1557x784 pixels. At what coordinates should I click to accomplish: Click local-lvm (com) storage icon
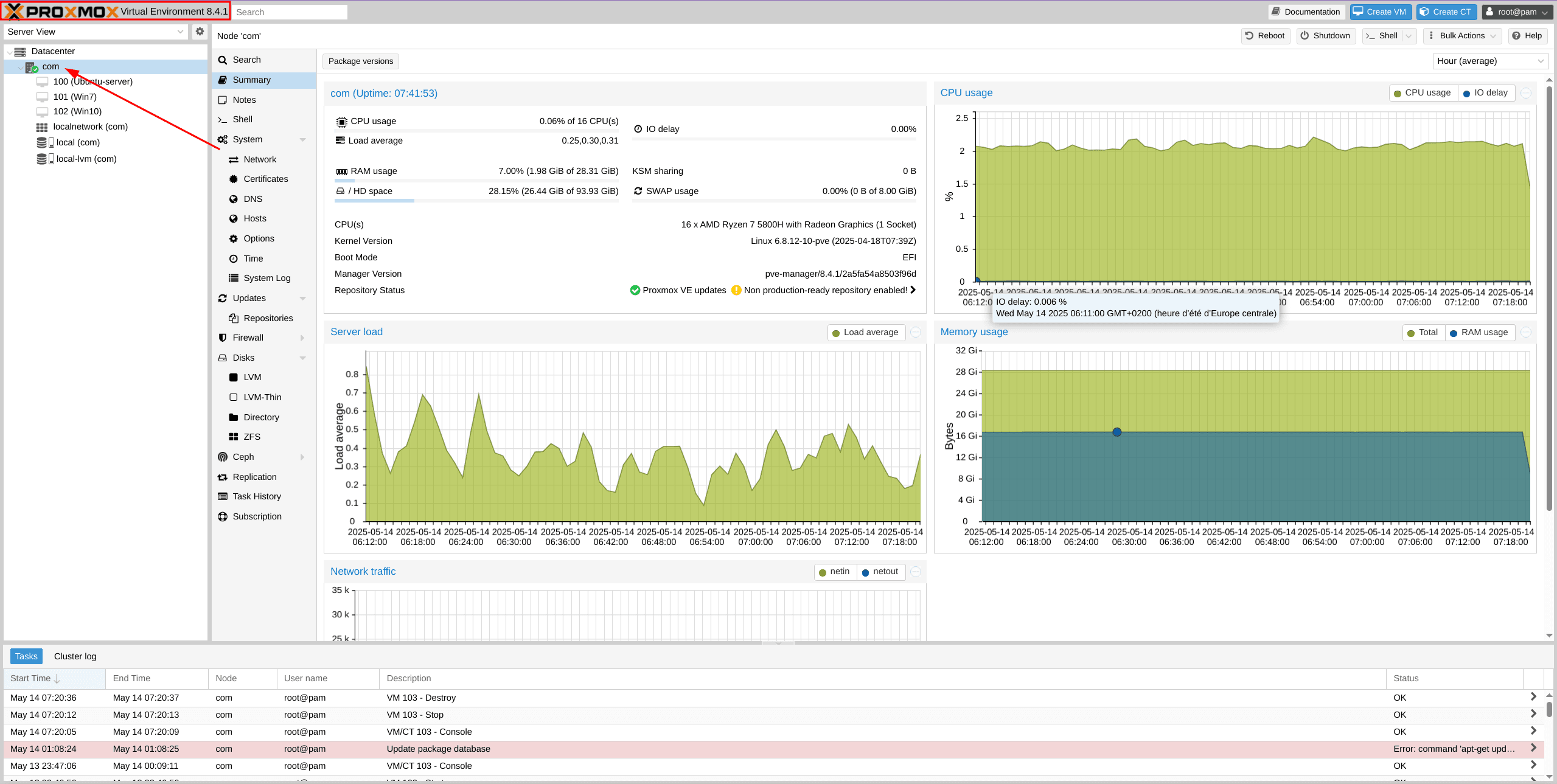pos(45,159)
